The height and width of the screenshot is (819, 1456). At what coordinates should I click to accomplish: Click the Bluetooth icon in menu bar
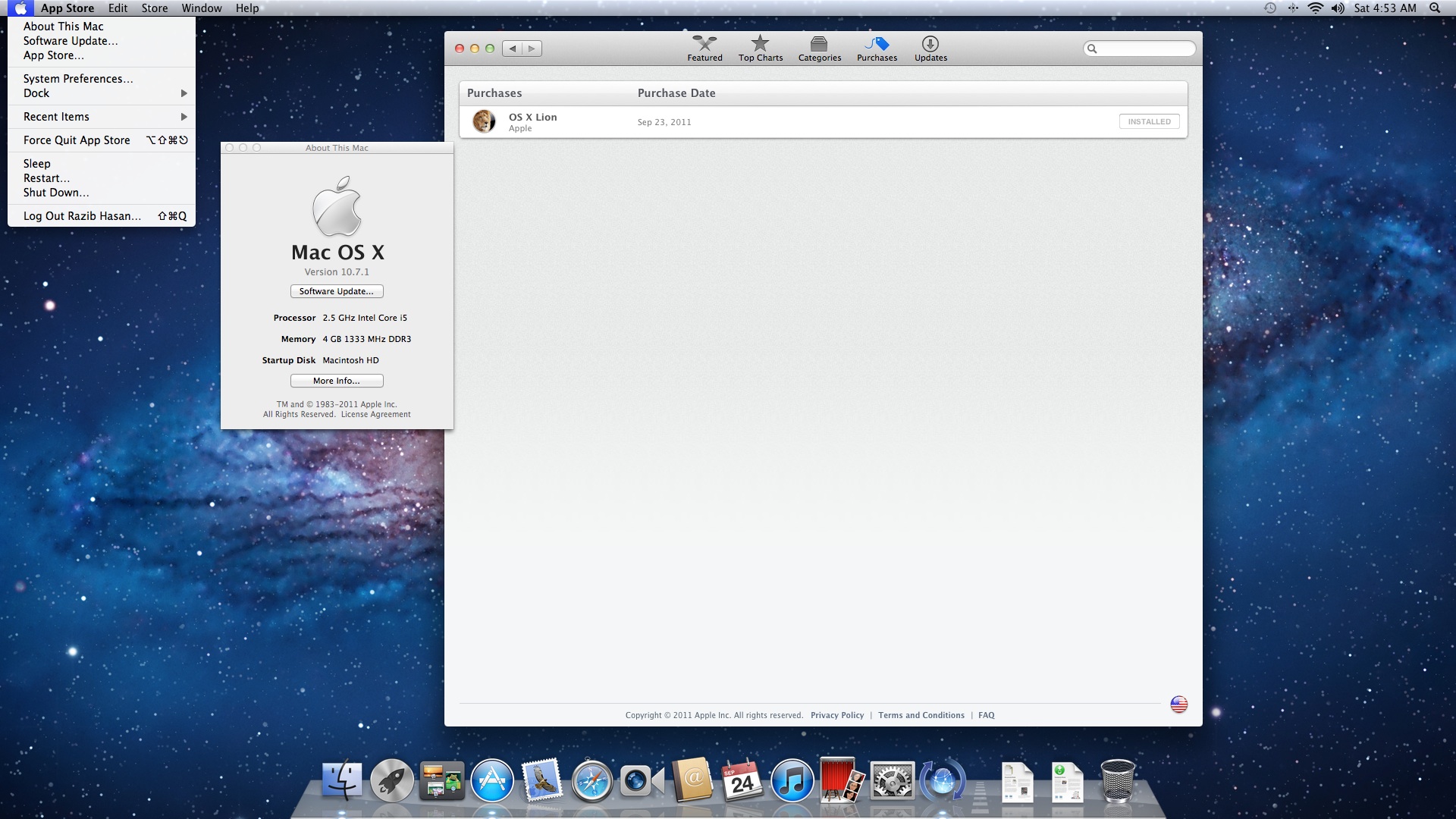click(x=1293, y=8)
